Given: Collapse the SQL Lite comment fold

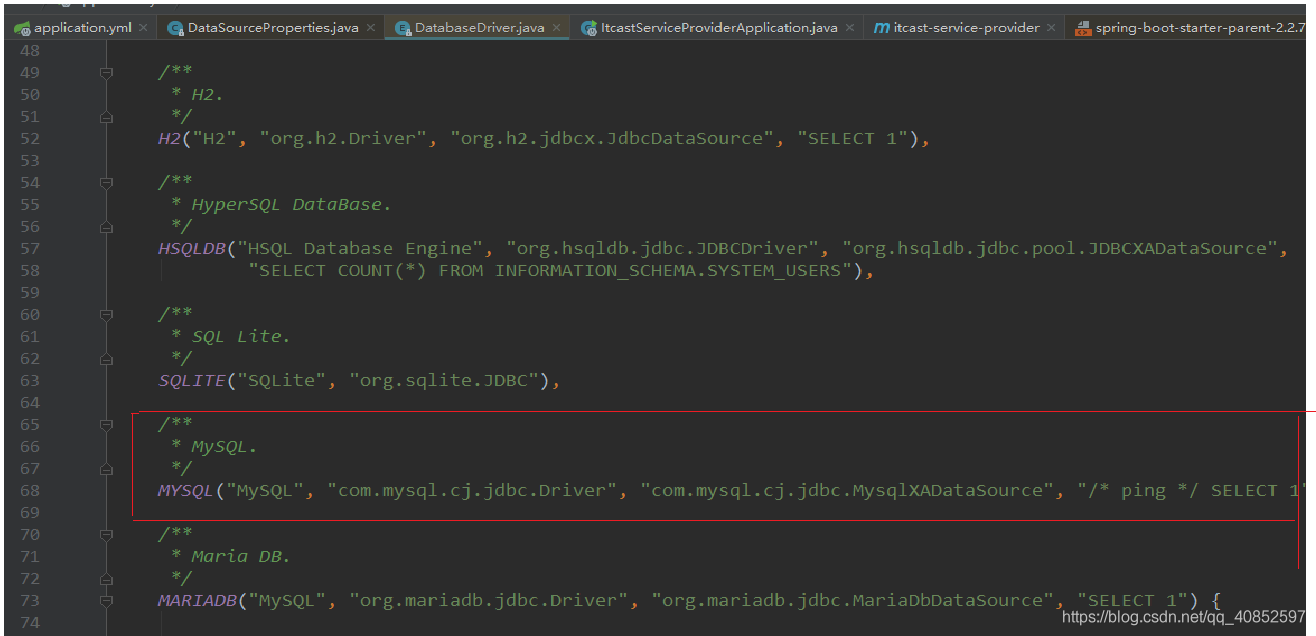Looking at the screenshot, I should pos(105,313).
